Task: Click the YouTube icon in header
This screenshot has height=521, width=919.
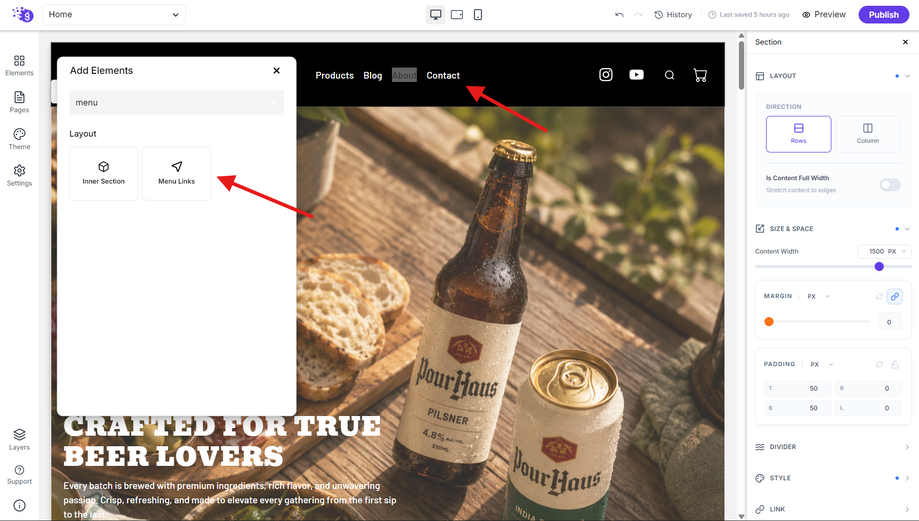Action: 637,74
